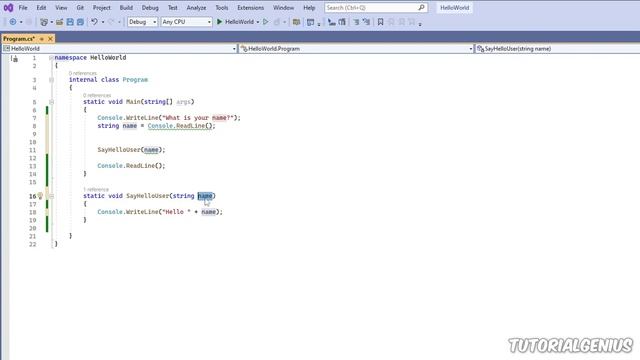Pin the Program.cs tab
The height and width of the screenshot is (360, 640).
click(42, 39)
